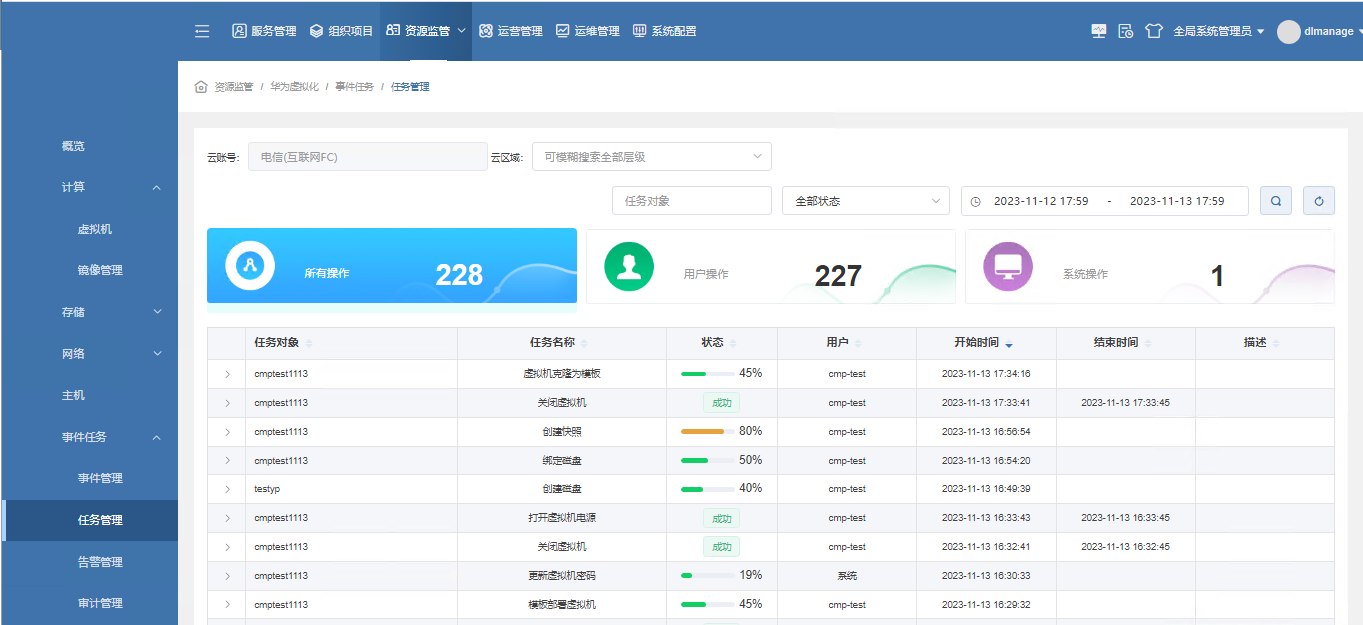The image size is (1363, 625).
Task: Open 主机 in the sidebar
Action: tap(73, 395)
